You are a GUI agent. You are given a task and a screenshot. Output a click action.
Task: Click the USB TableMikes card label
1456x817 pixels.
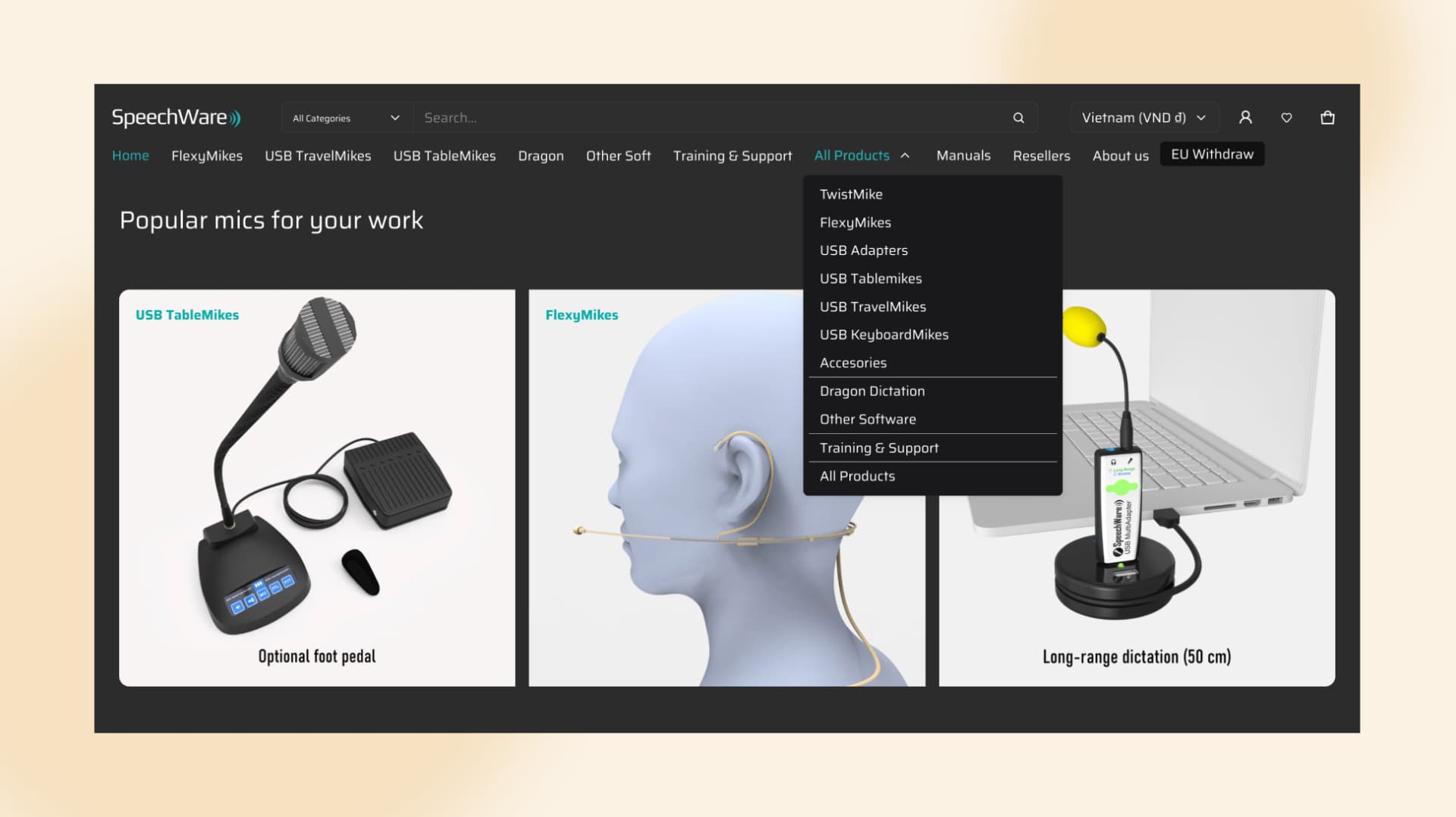[187, 315]
